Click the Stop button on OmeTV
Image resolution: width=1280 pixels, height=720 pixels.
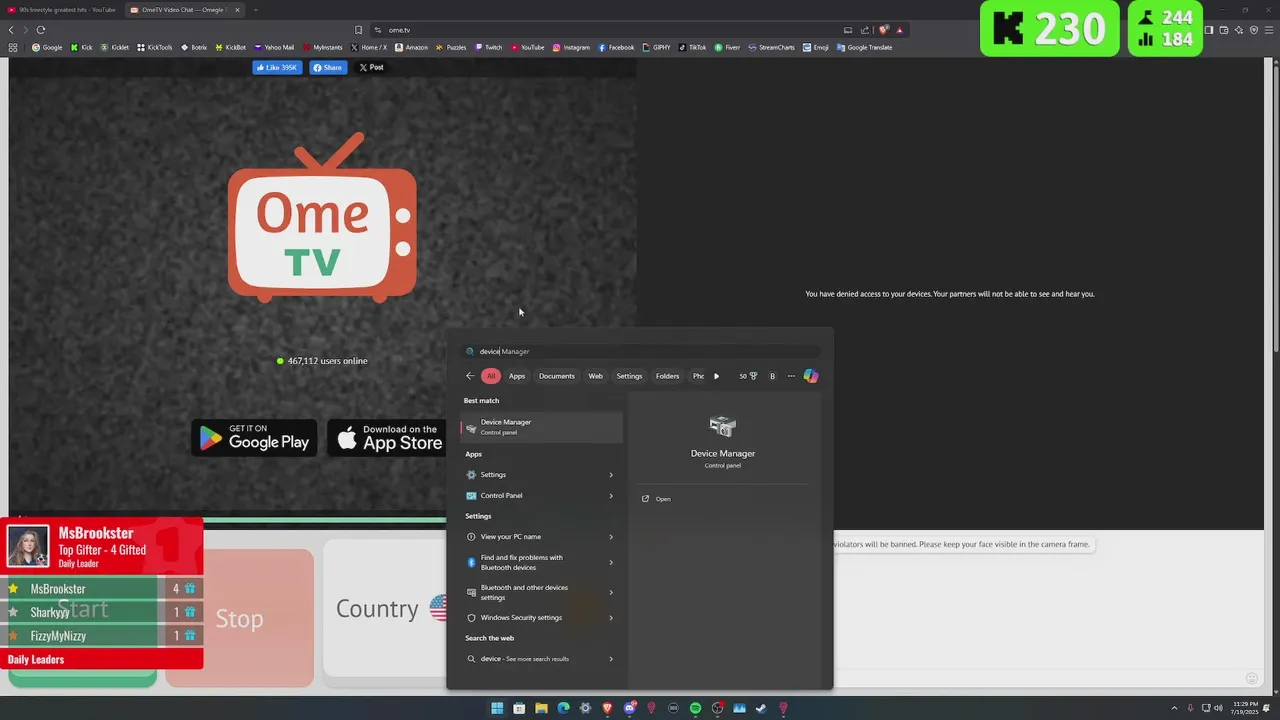point(239,618)
